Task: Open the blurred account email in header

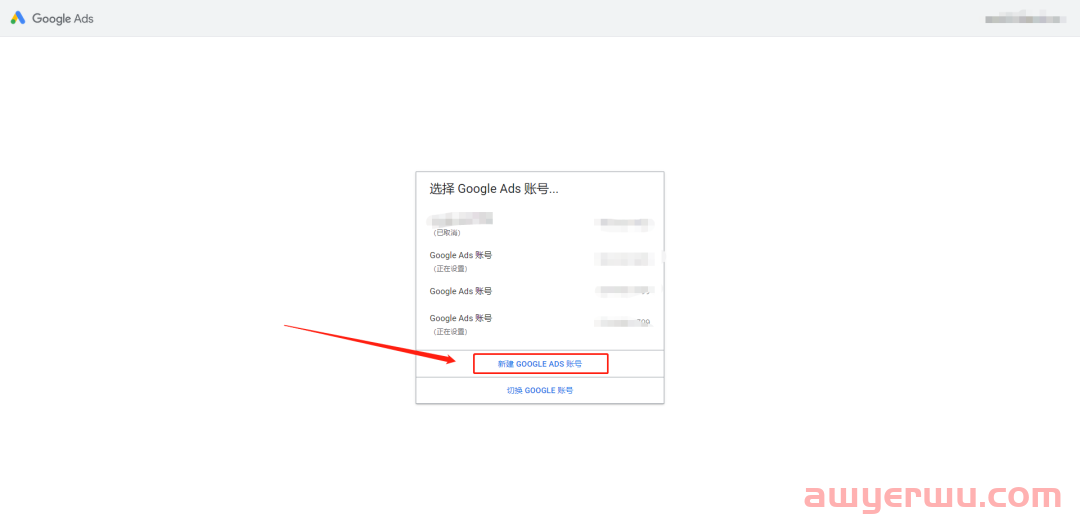Action: click(1025, 18)
